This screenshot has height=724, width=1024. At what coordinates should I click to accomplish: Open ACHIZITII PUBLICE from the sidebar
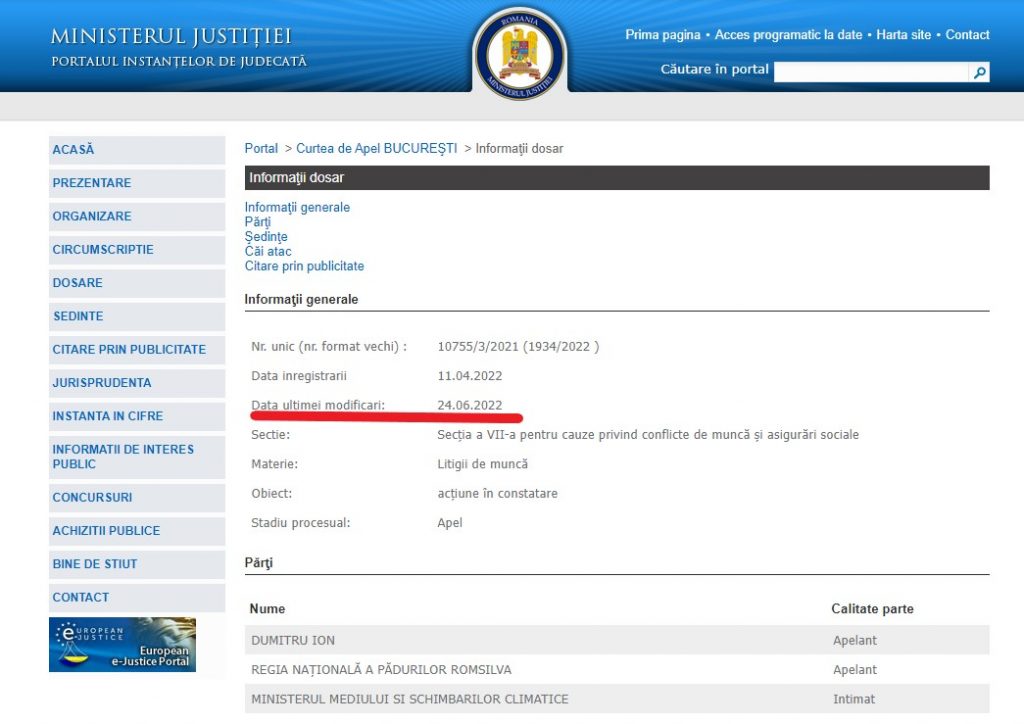(x=106, y=531)
